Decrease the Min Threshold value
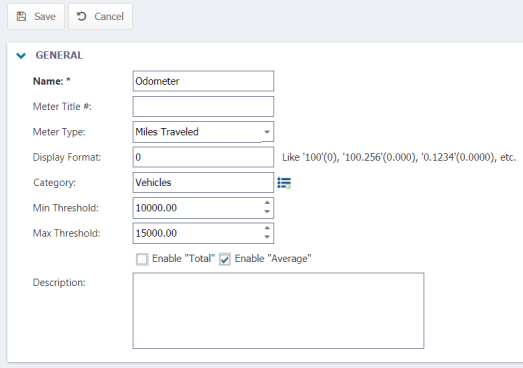Image resolution: width=523 pixels, height=368 pixels. click(267, 212)
